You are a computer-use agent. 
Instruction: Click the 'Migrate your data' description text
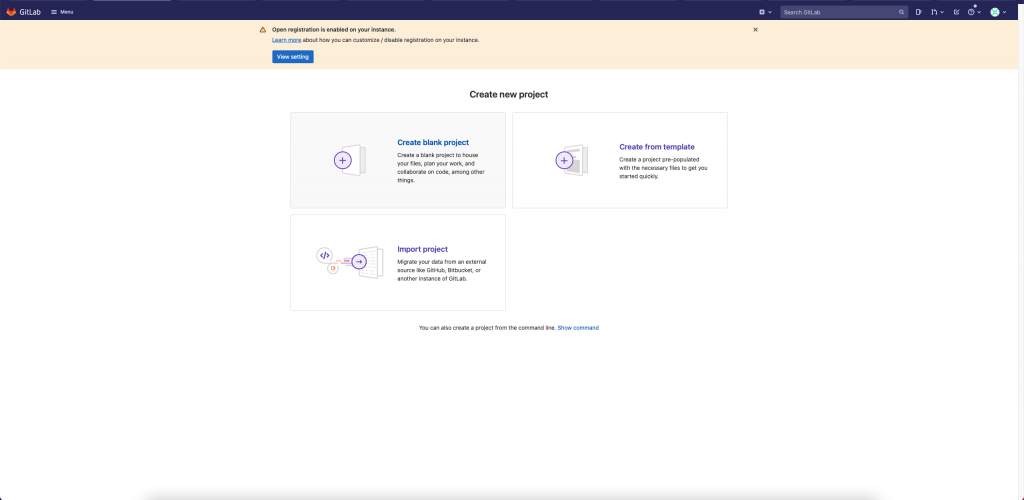coord(441,270)
